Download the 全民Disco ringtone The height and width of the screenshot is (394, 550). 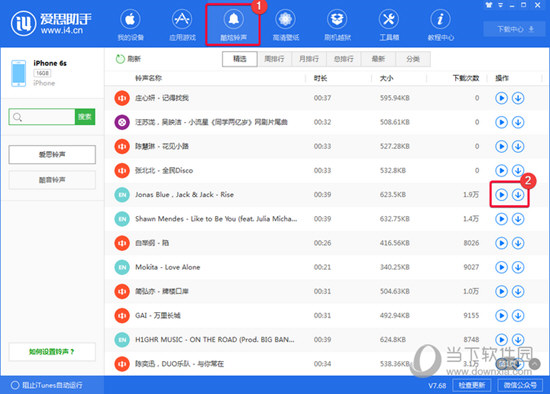(518, 171)
